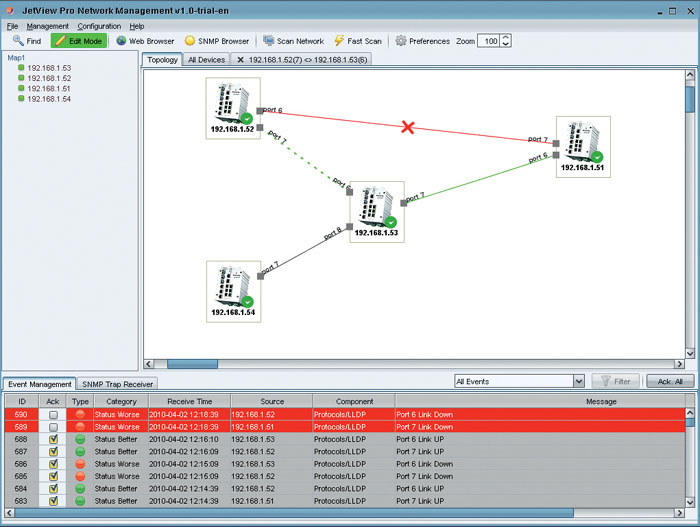Click the red X on the broken link
700x527 pixels.
407,127
